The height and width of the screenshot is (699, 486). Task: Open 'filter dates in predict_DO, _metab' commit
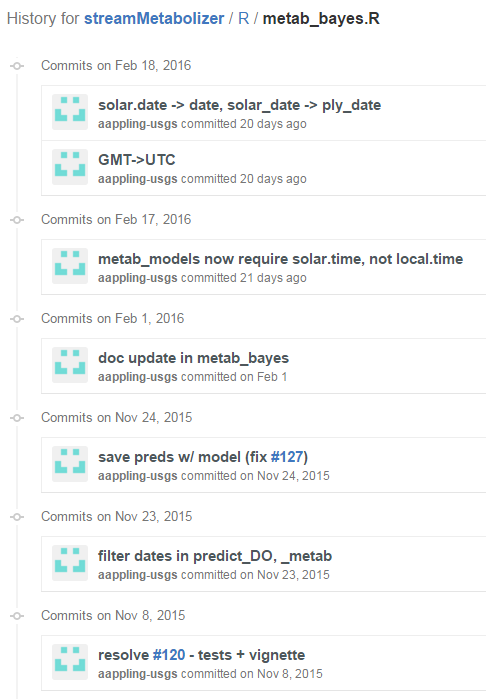215,556
